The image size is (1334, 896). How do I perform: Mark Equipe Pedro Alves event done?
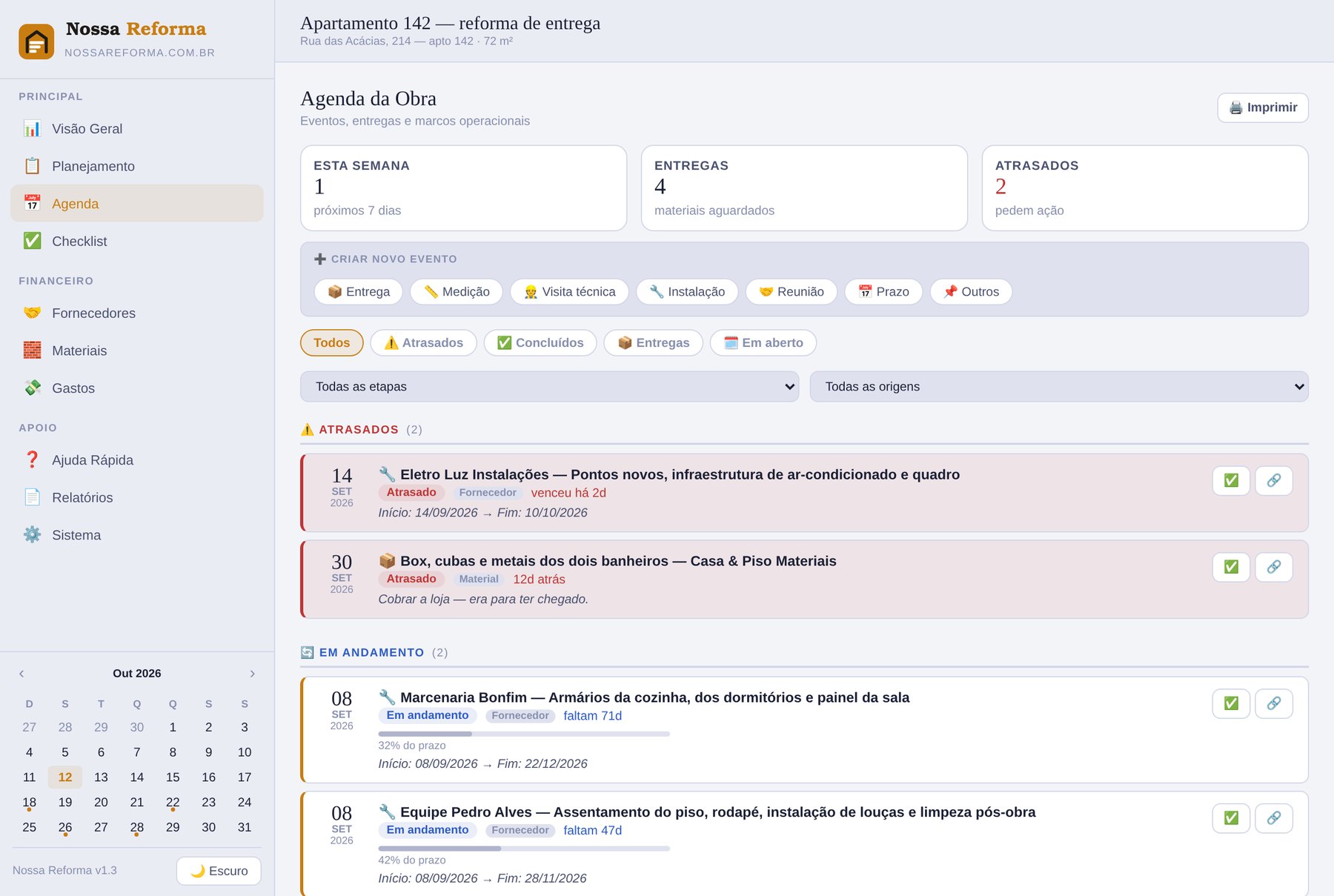pos(1231,818)
